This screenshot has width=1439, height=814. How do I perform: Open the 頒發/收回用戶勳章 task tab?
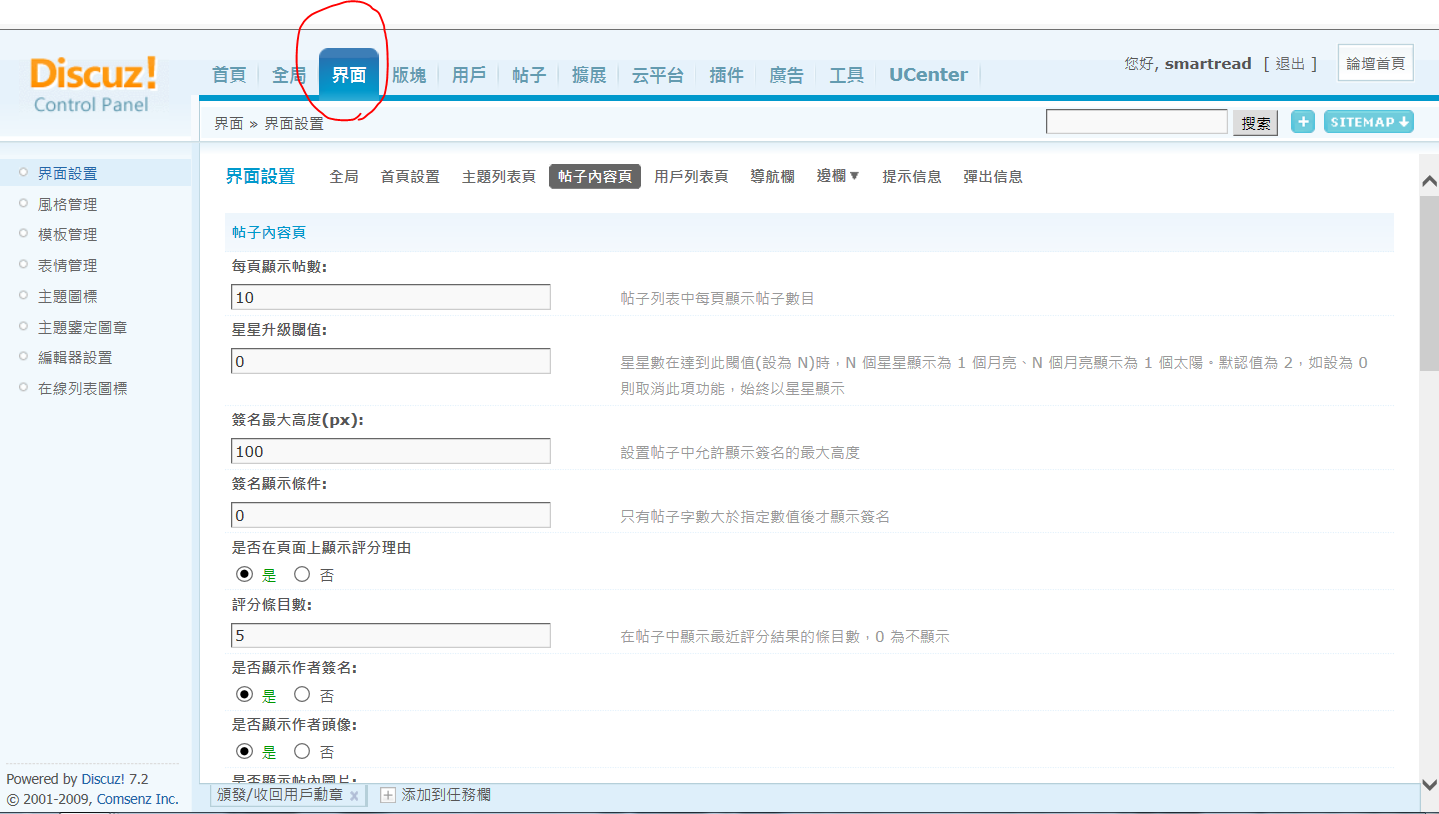280,795
